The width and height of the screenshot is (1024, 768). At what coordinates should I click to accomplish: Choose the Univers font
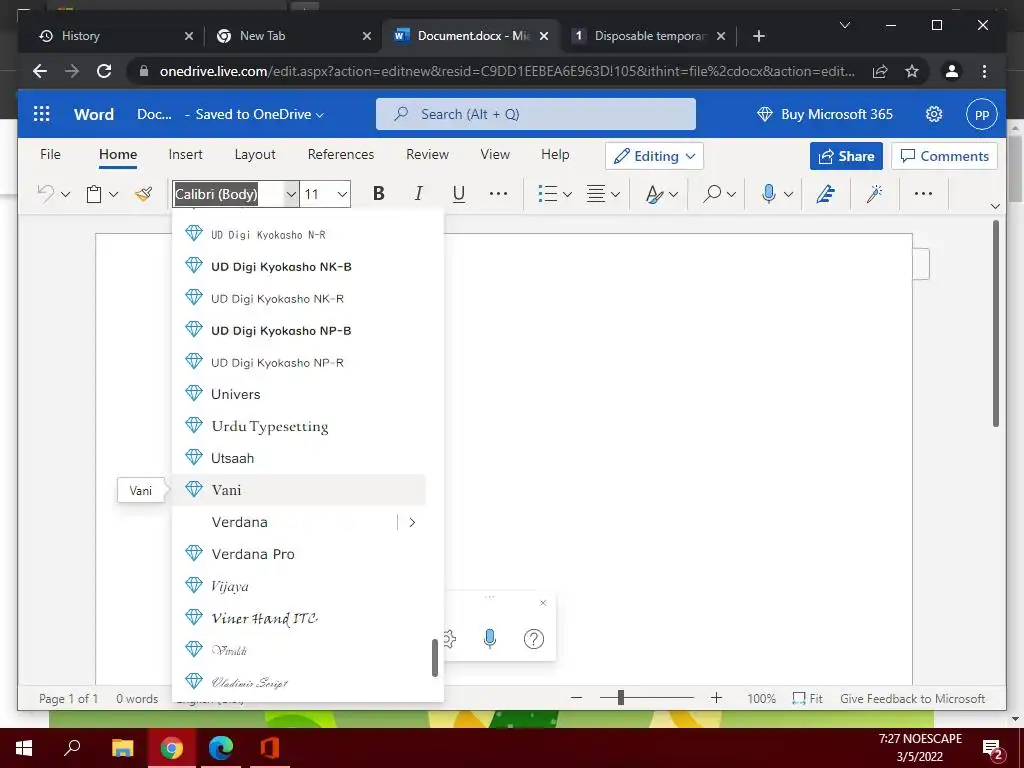pyautogui.click(x=299, y=394)
